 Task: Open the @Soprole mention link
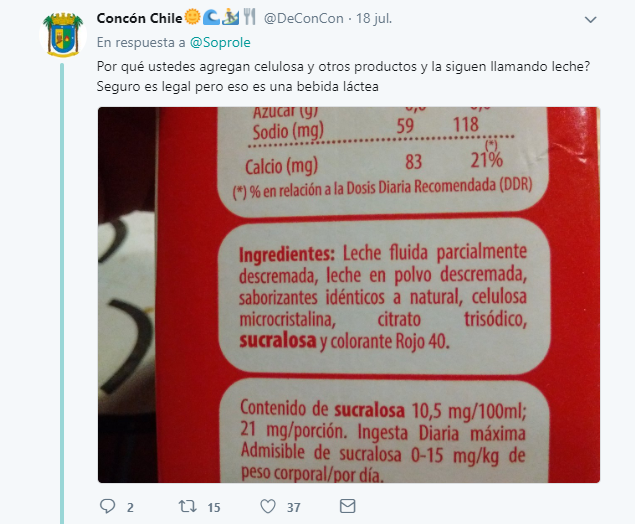click(220, 43)
